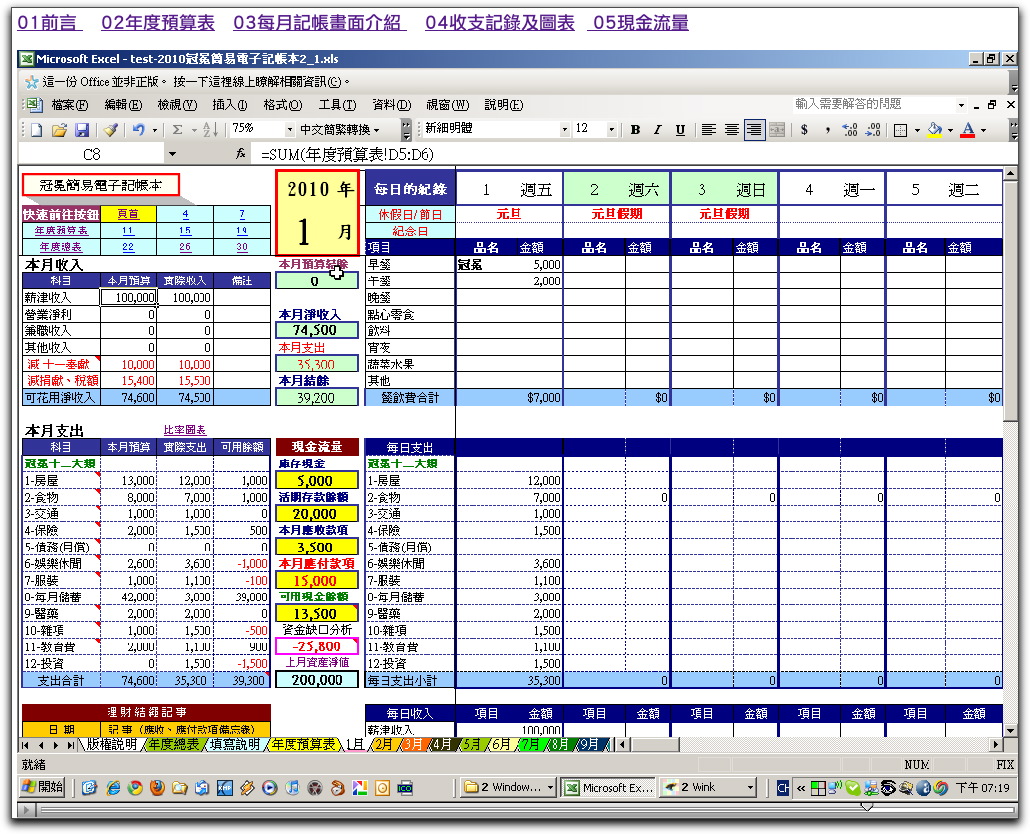This screenshot has height=834, width=1030.
Task: Click the Fill Color paint bucket
Action: (x=934, y=130)
